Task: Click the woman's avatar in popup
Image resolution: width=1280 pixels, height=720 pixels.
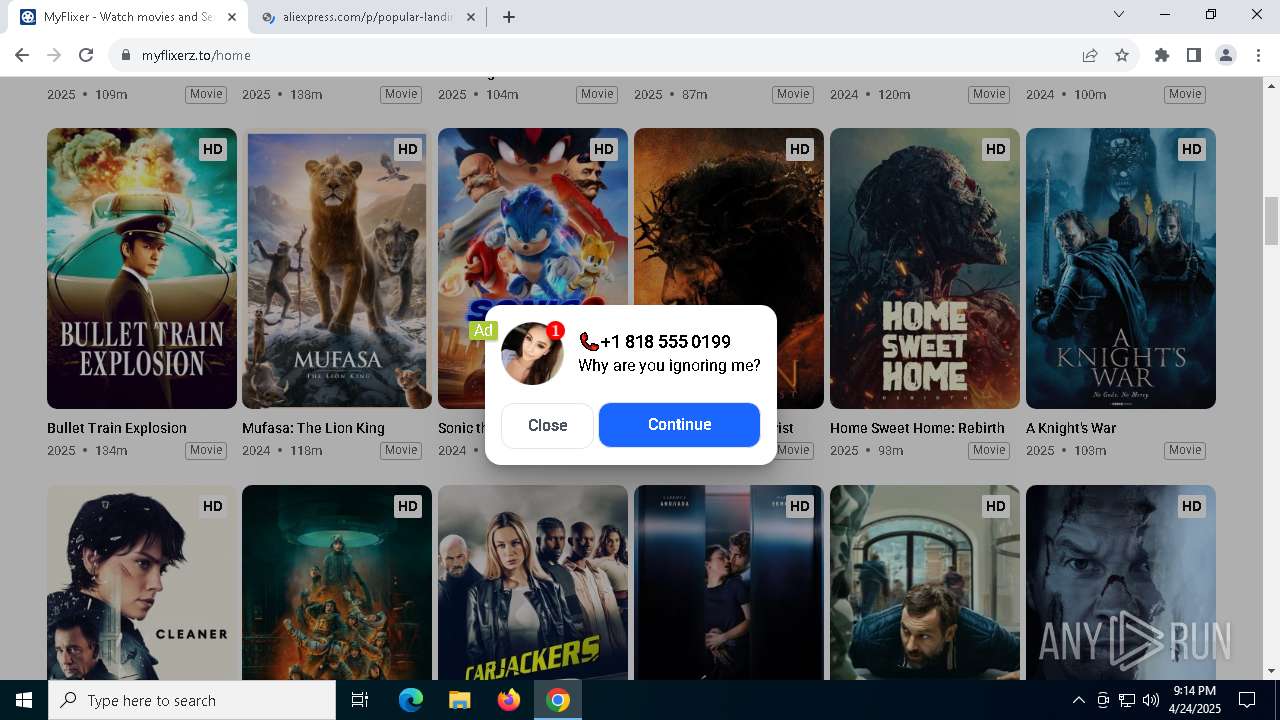Action: pos(532,354)
